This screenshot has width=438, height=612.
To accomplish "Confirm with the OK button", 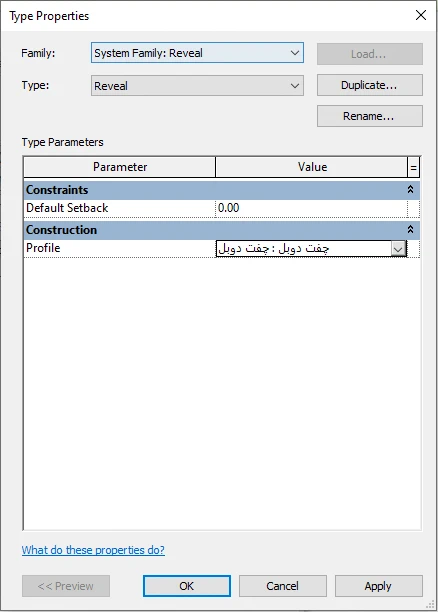I will 187,586.
